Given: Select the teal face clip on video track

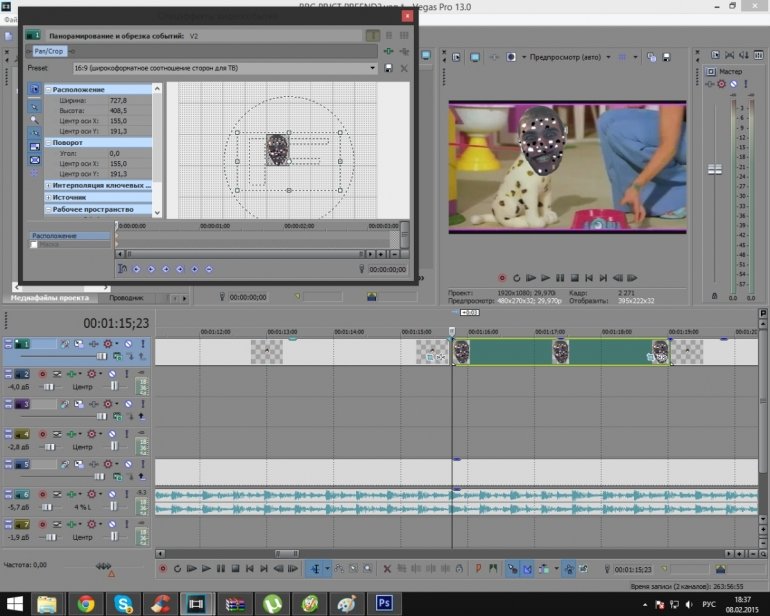Looking at the screenshot, I should pos(510,352).
